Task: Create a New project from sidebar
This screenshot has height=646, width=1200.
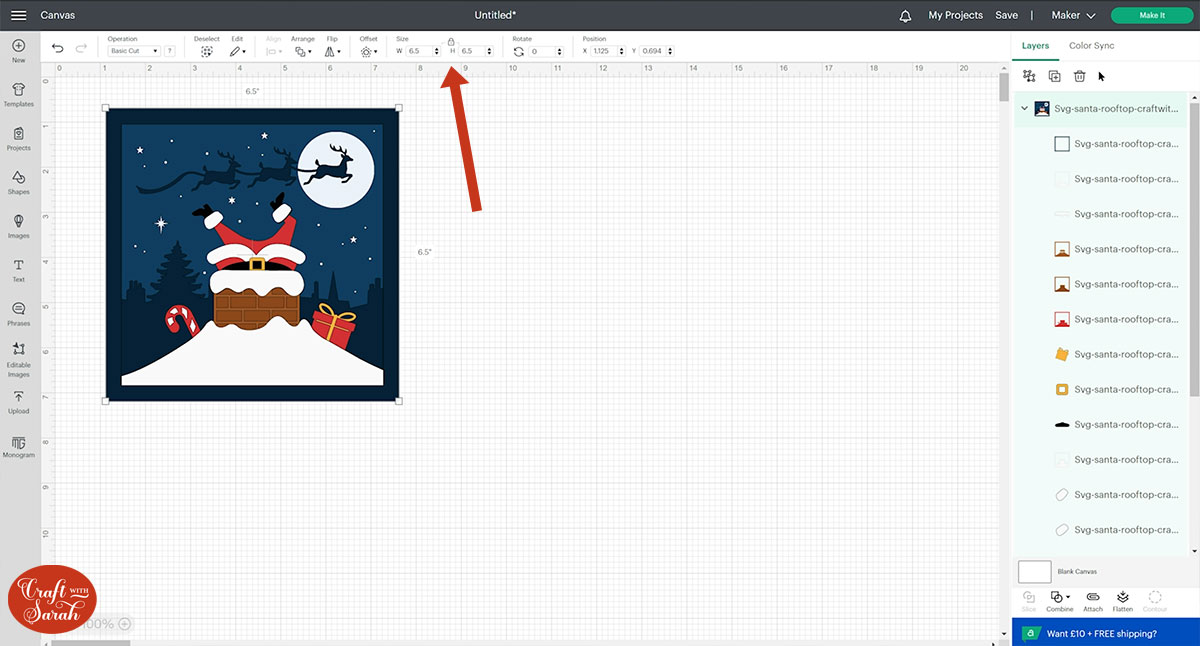Action: (x=18, y=51)
